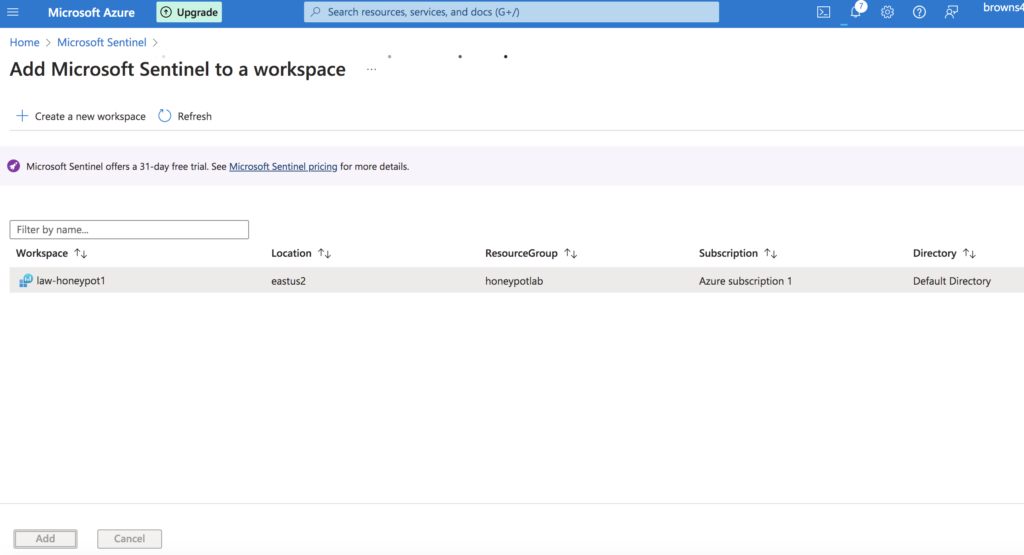Click the Cancel button
This screenshot has width=1024, height=555.
pyautogui.click(x=129, y=539)
